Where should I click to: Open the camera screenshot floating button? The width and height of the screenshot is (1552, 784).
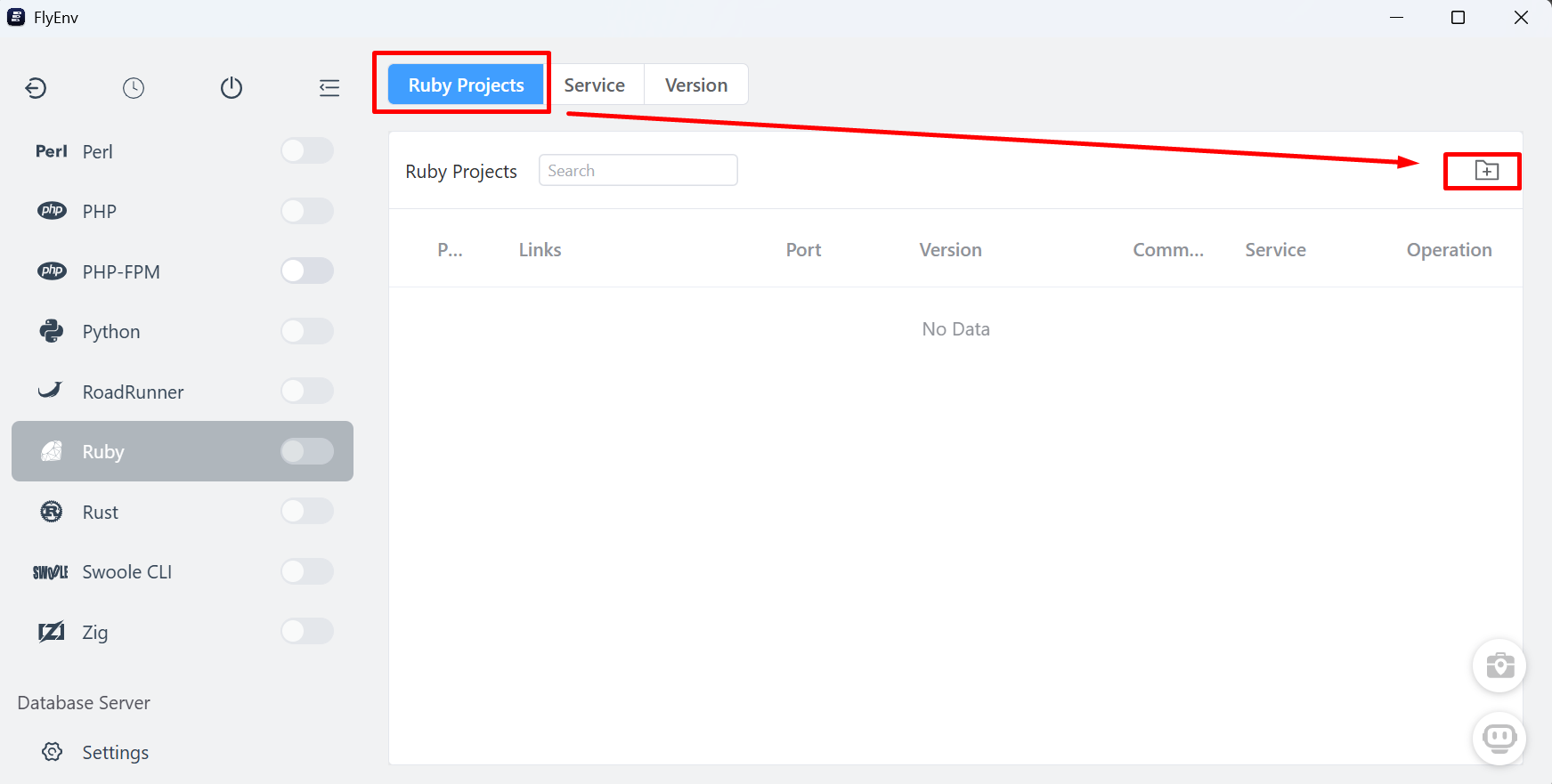tap(1499, 666)
